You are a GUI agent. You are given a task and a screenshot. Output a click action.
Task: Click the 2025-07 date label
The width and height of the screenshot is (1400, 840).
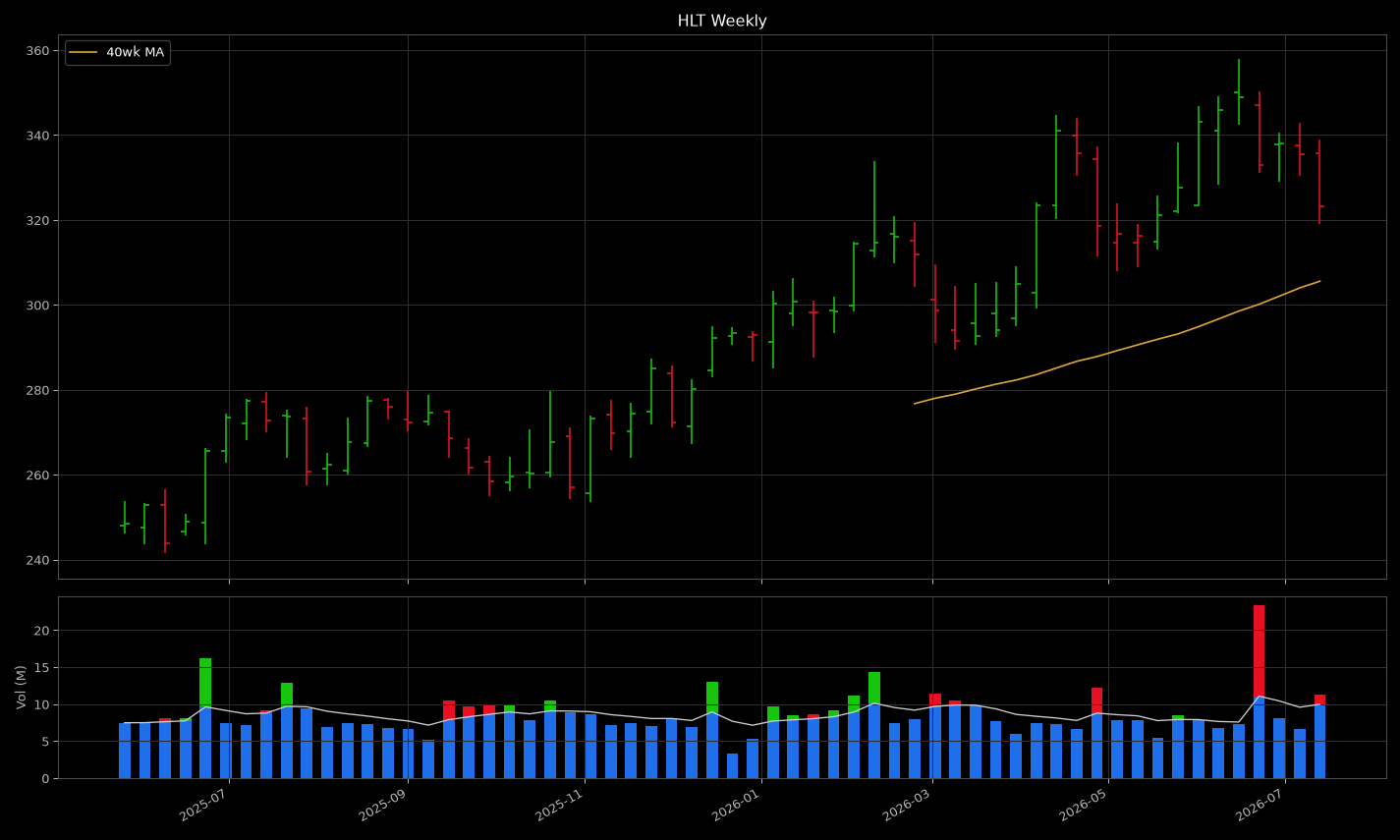[203, 804]
